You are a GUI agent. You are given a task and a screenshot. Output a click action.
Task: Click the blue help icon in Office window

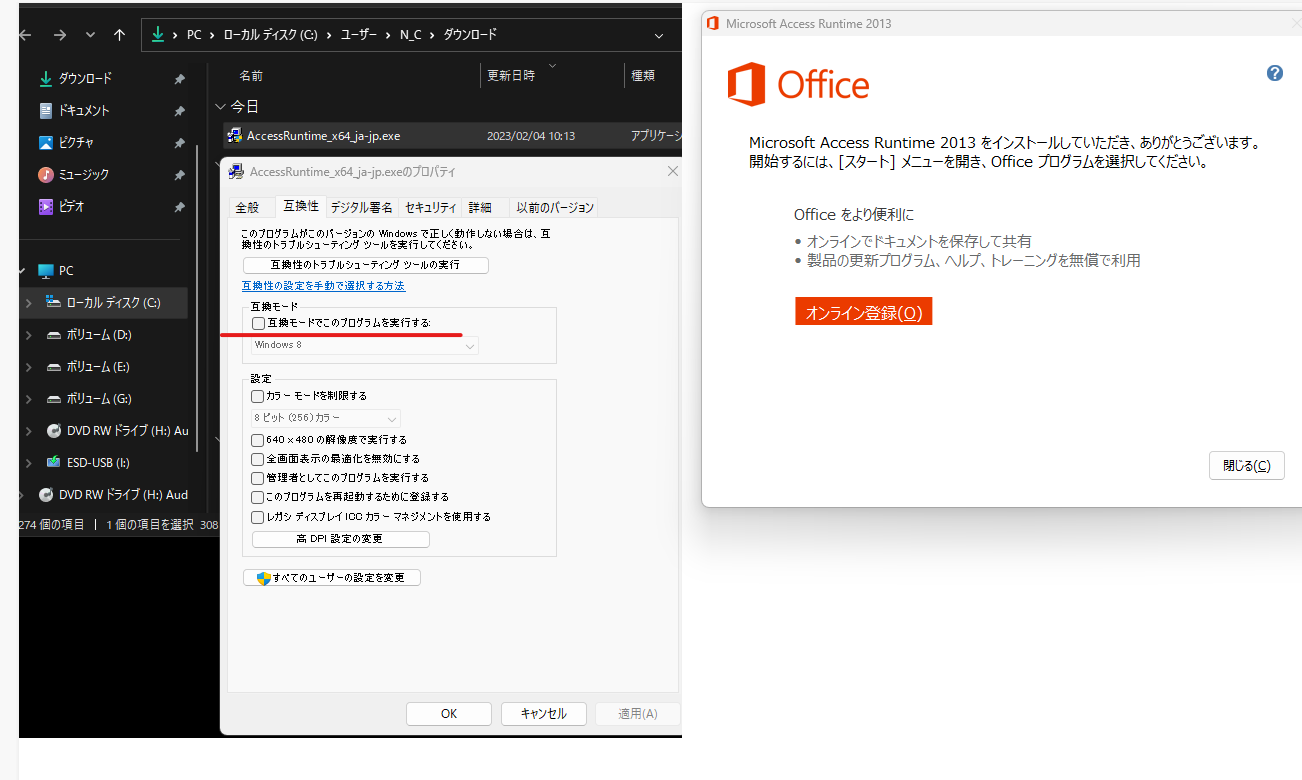tap(1275, 73)
